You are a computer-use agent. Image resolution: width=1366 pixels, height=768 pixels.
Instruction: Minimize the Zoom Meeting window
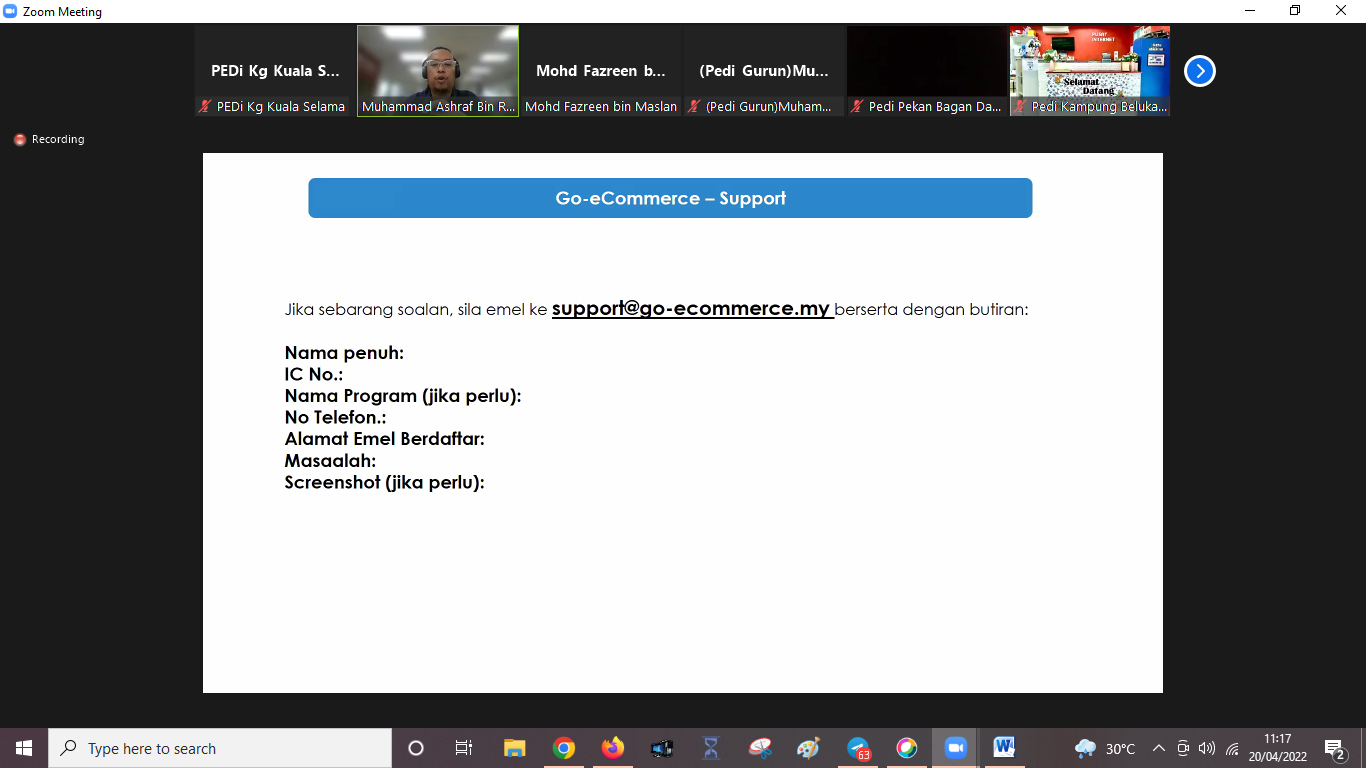coord(1250,11)
